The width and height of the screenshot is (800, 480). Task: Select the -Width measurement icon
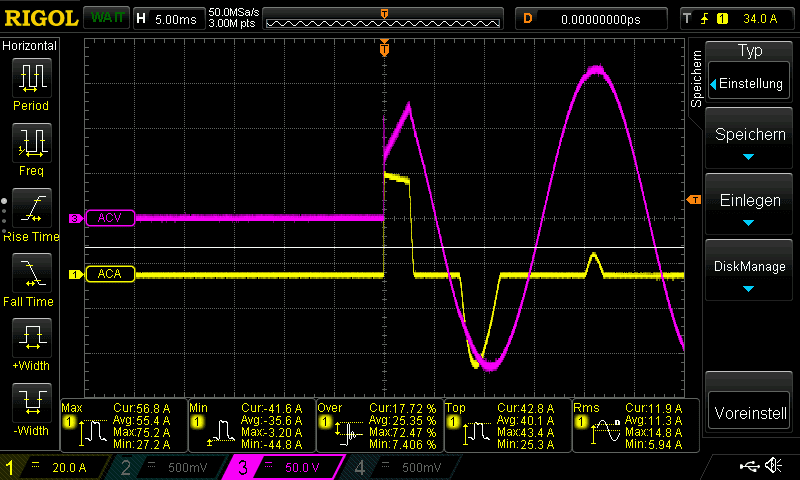pyautogui.click(x=32, y=402)
